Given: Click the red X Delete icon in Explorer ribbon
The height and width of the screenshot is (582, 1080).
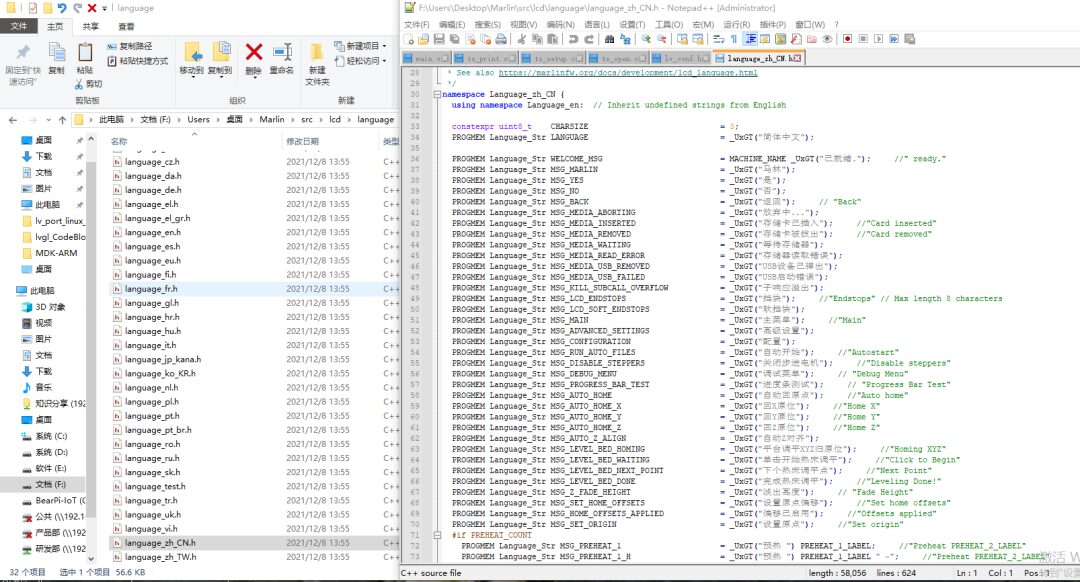Looking at the screenshot, I should click(254, 53).
